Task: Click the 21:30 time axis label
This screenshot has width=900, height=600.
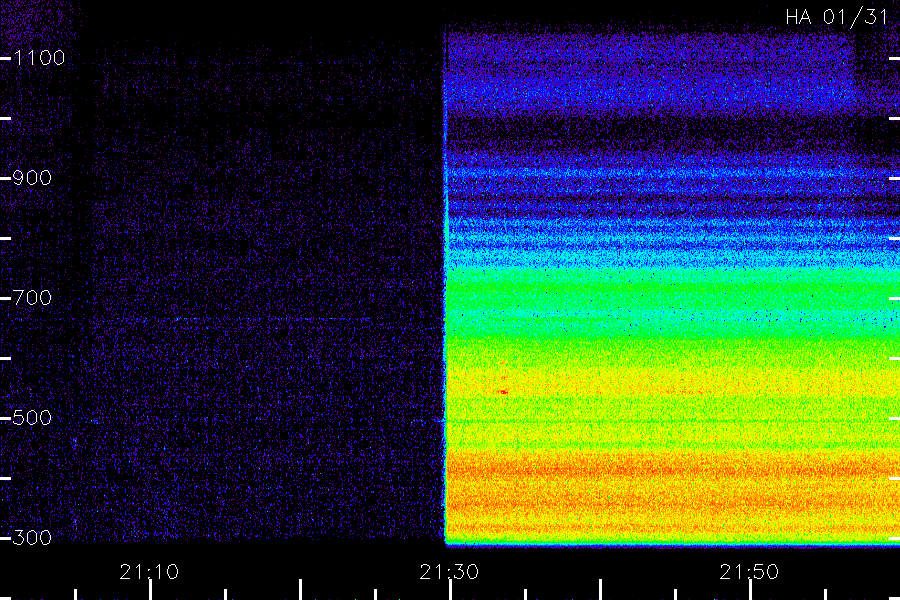Action: 449,572
